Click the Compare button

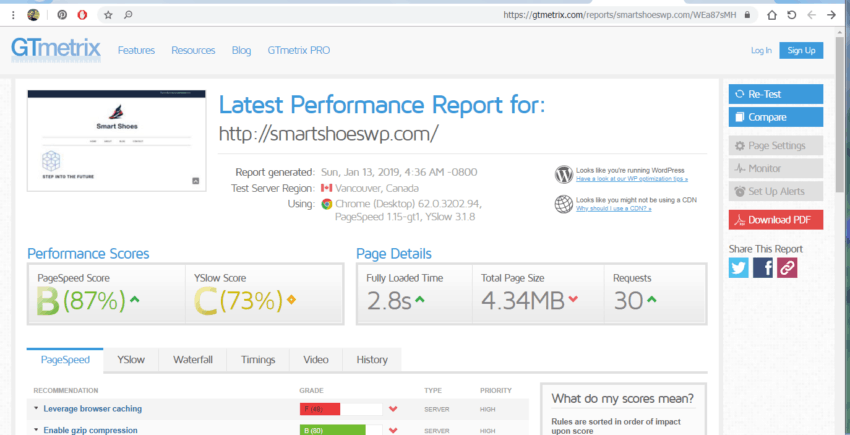click(776, 117)
